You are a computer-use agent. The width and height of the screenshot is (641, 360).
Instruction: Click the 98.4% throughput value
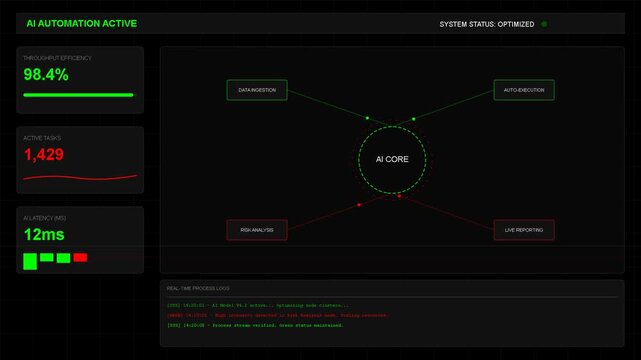click(46, 75)
